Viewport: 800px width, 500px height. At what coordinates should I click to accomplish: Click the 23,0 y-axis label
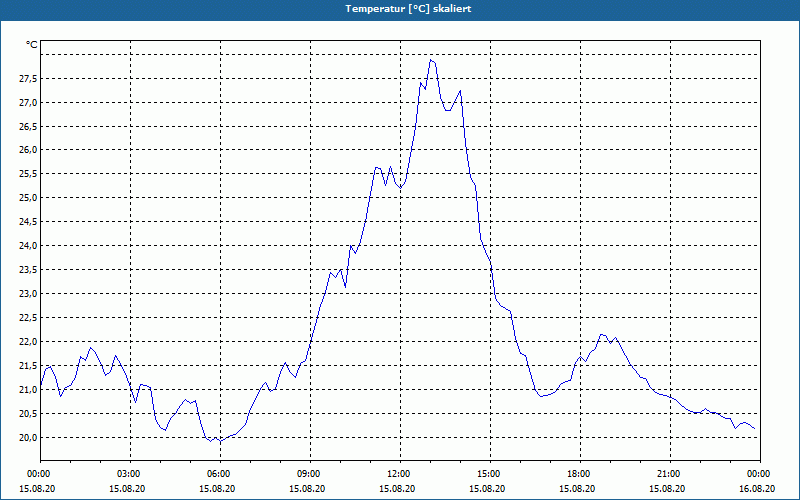coord(29,294)
